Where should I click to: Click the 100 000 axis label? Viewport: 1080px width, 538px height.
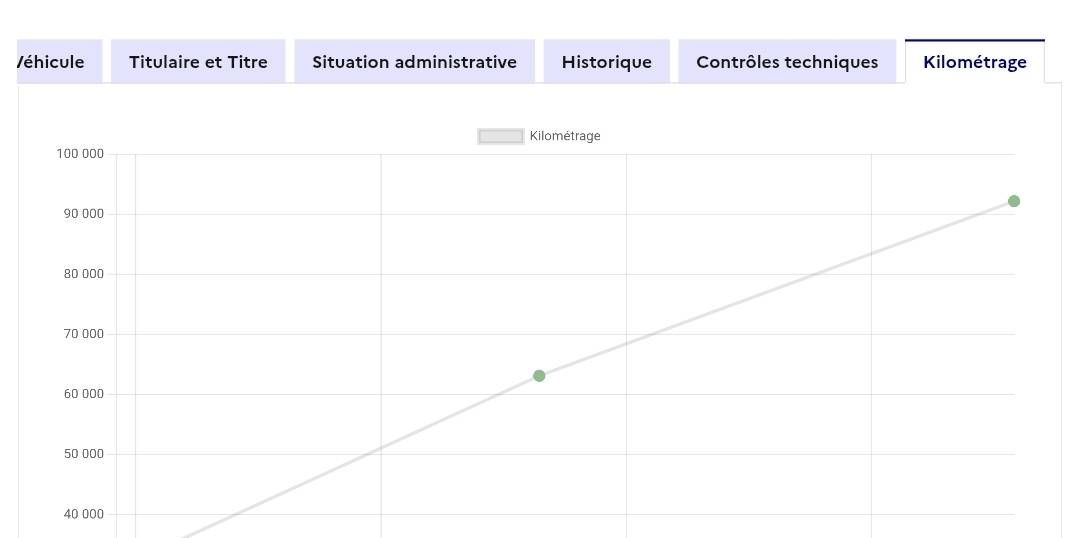click(80, 154)
